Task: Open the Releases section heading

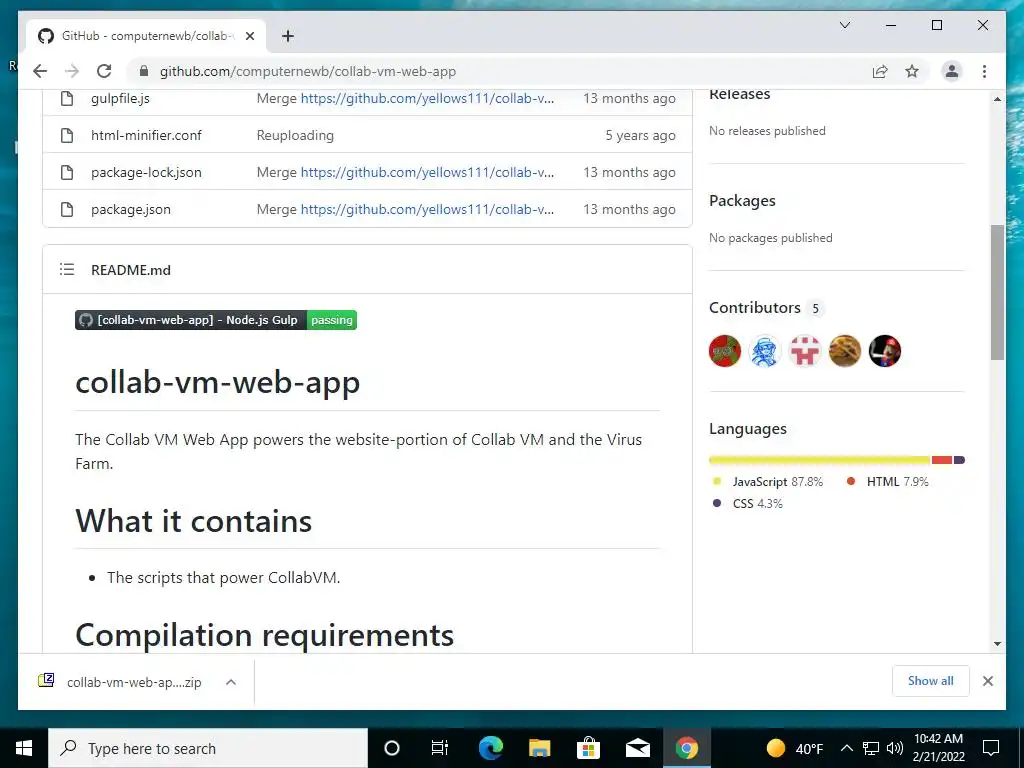Action: (739, 94)
